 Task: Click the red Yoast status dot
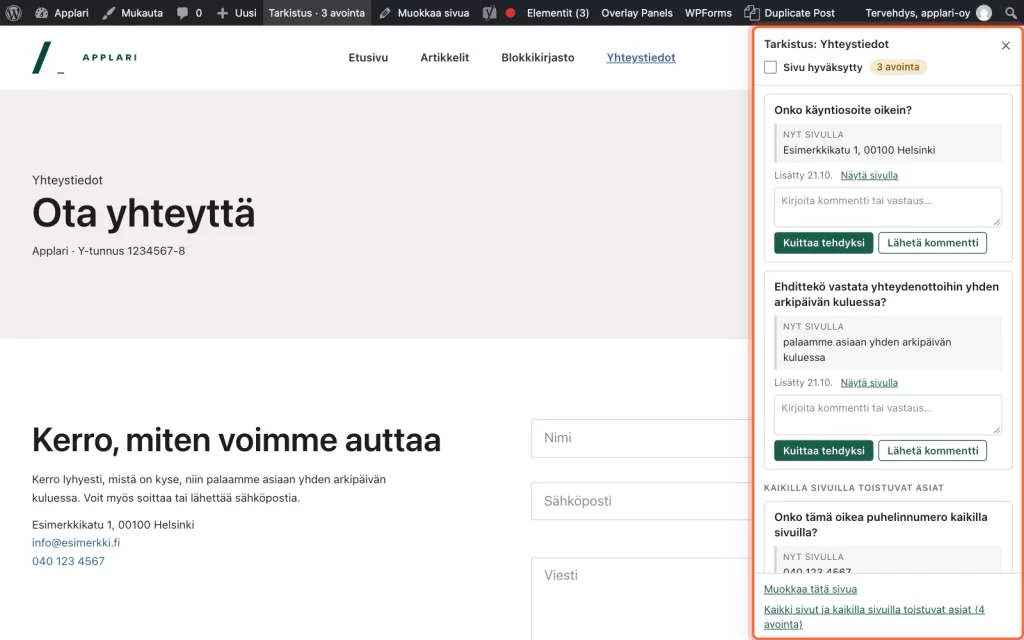[510, 12]
